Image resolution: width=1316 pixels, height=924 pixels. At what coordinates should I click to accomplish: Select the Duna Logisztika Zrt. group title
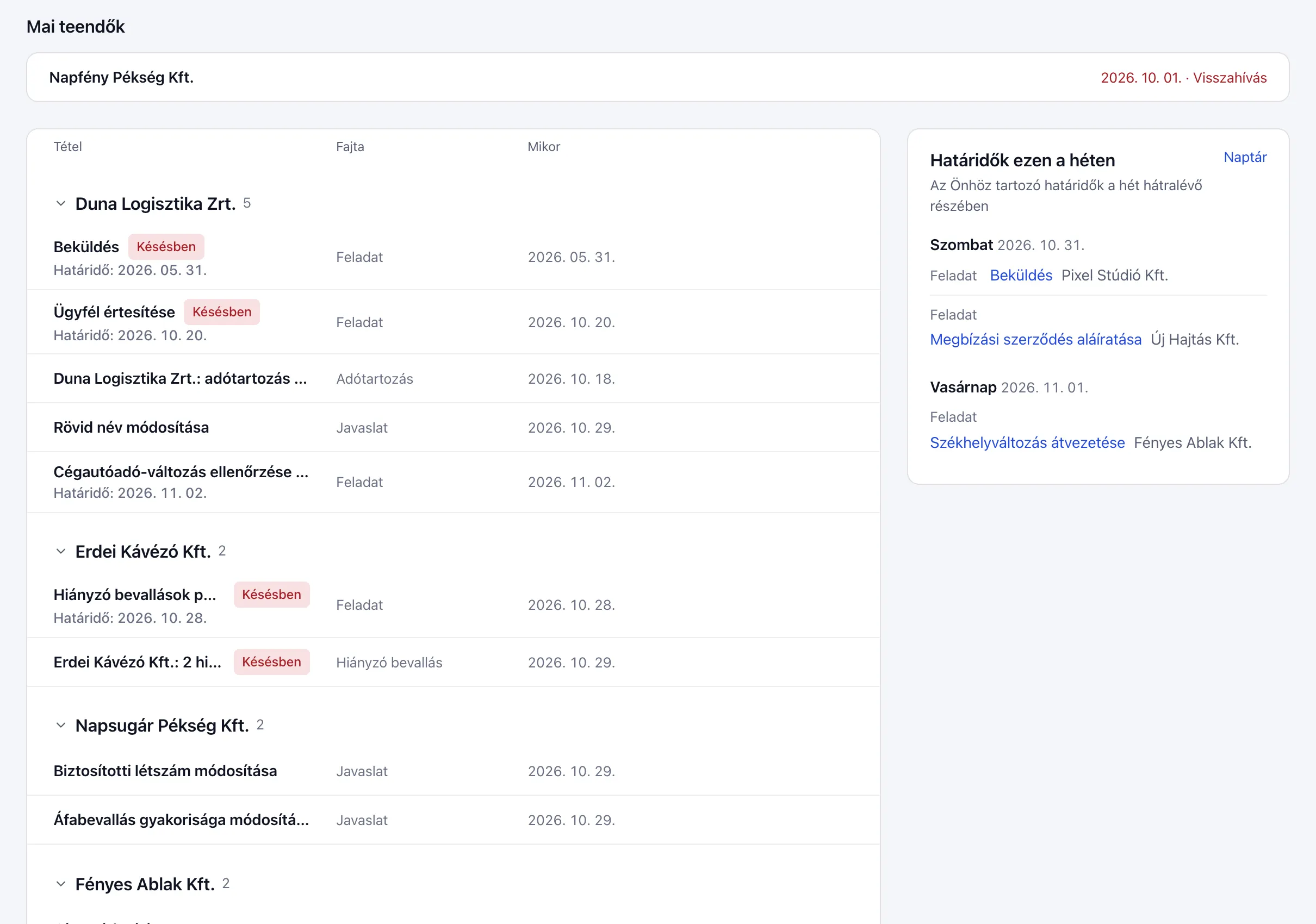pyautogui.click(x=156, y=204)
